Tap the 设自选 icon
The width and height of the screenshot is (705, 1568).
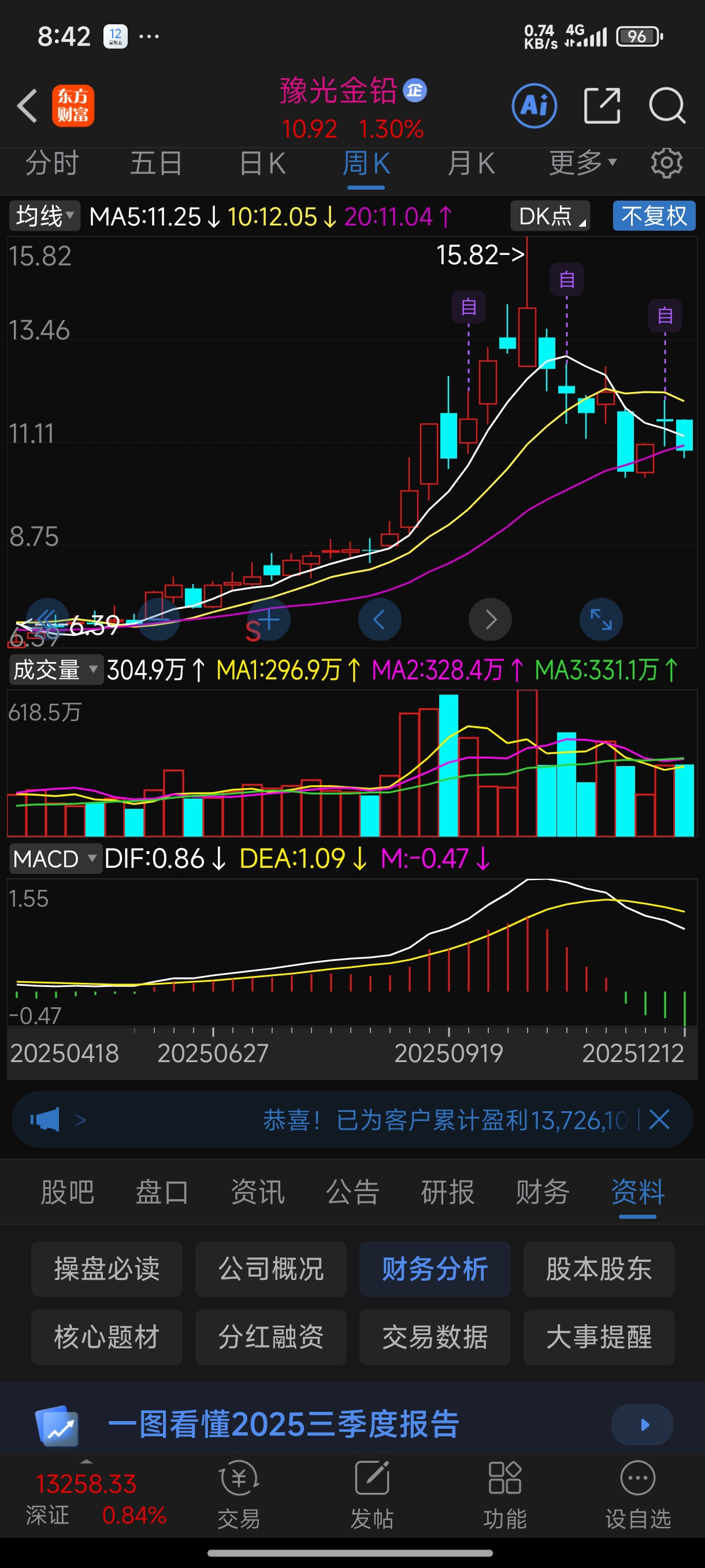coord(638,1478)
